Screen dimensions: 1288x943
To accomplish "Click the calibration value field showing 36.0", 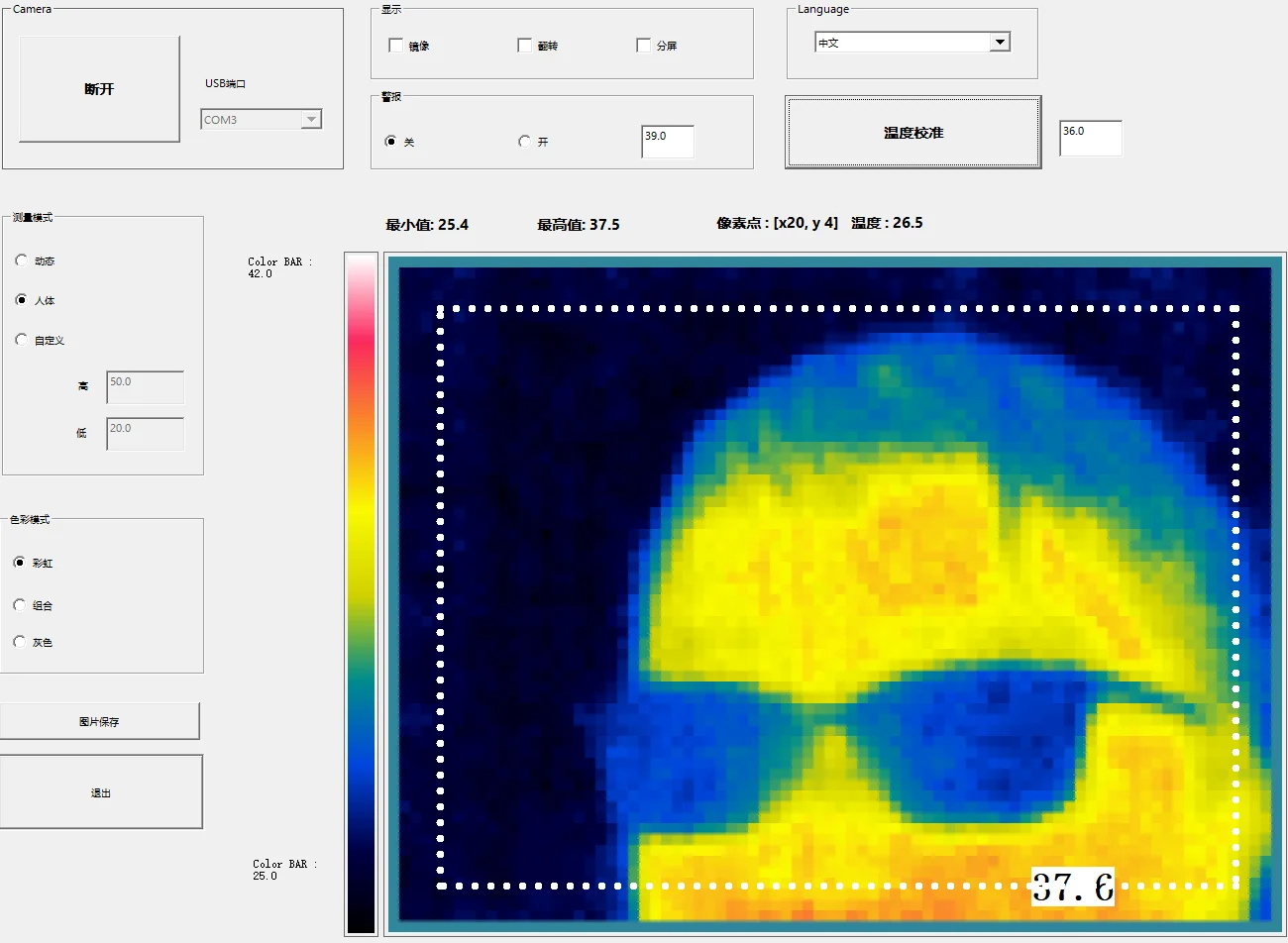I will (1090, 138).
